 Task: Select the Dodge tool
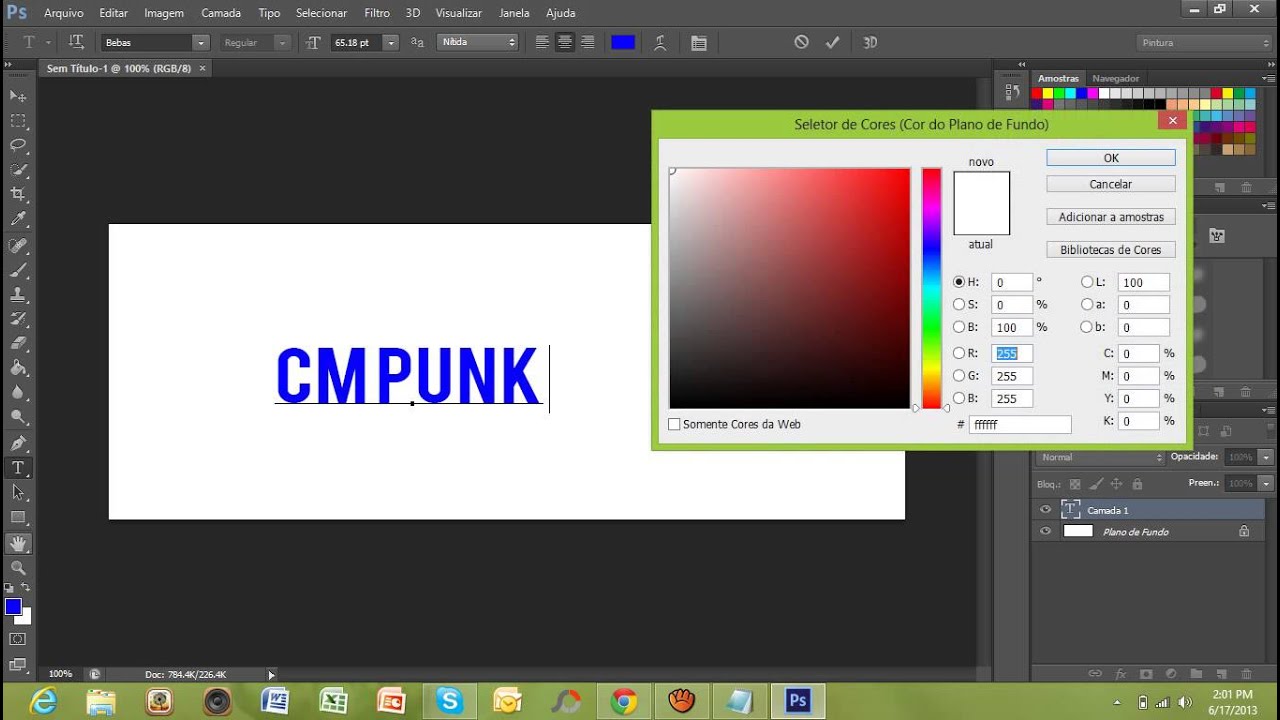tap(18, 417)
